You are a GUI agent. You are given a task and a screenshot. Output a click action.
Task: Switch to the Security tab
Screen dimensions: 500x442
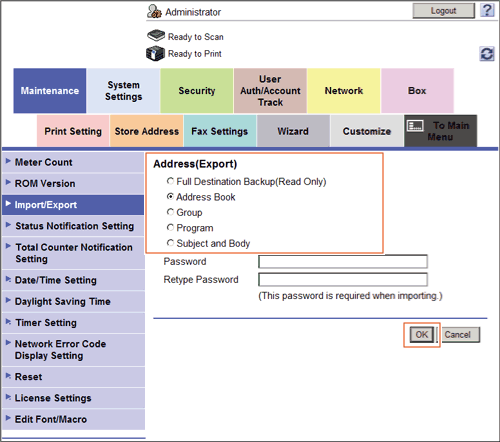[x=197, y=91]
